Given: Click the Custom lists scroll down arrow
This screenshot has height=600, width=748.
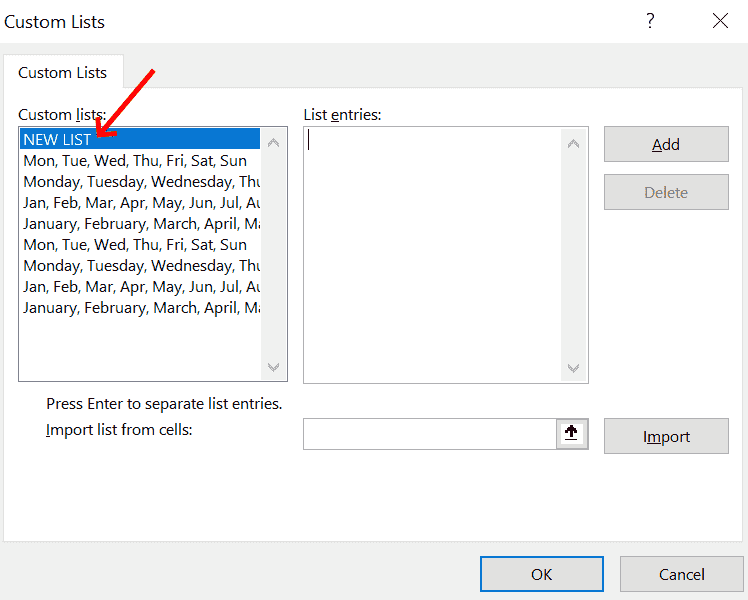Looking at the screenshot, I should [274, 367].
